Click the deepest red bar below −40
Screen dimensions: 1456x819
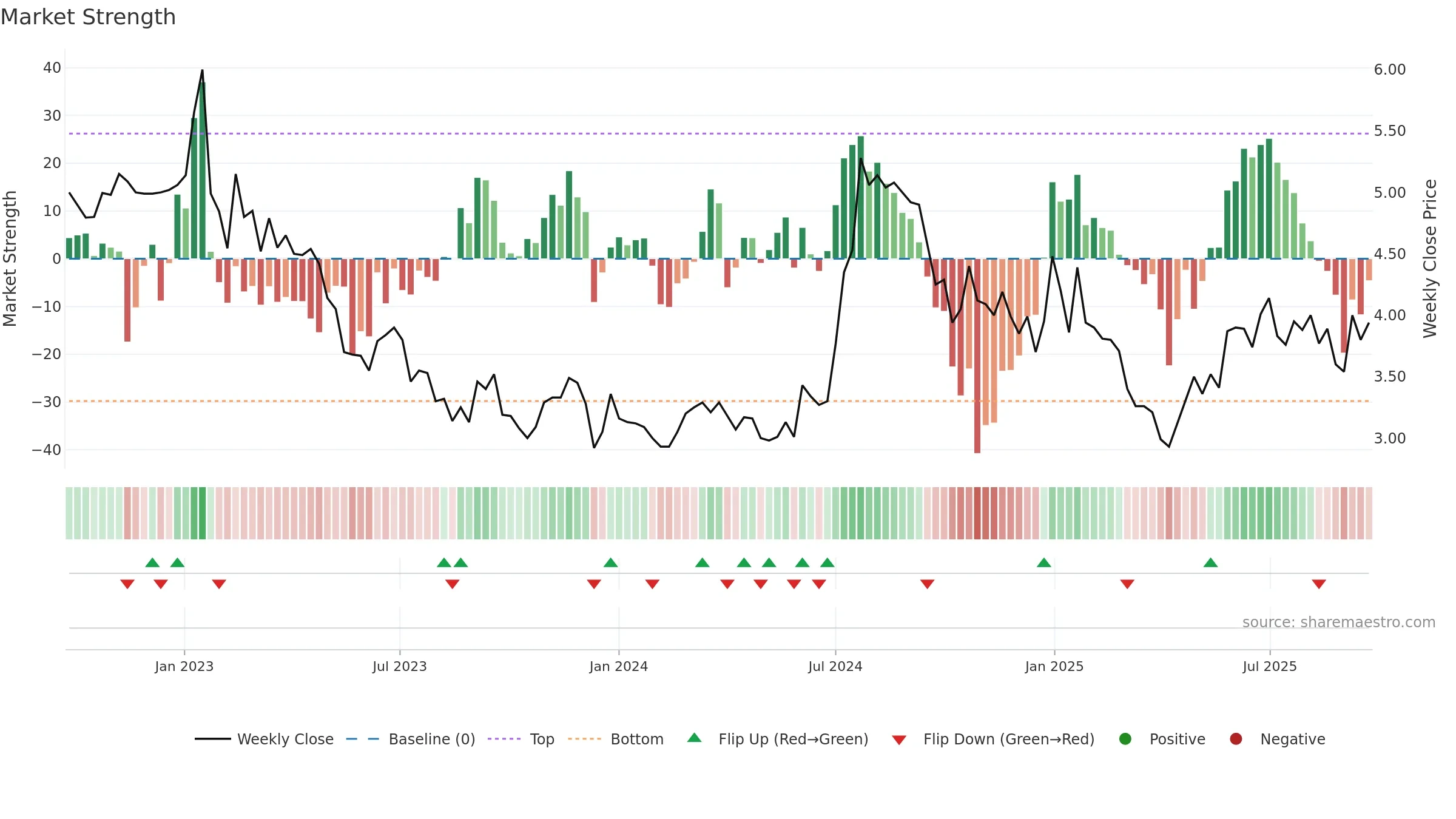coord(977,356)
